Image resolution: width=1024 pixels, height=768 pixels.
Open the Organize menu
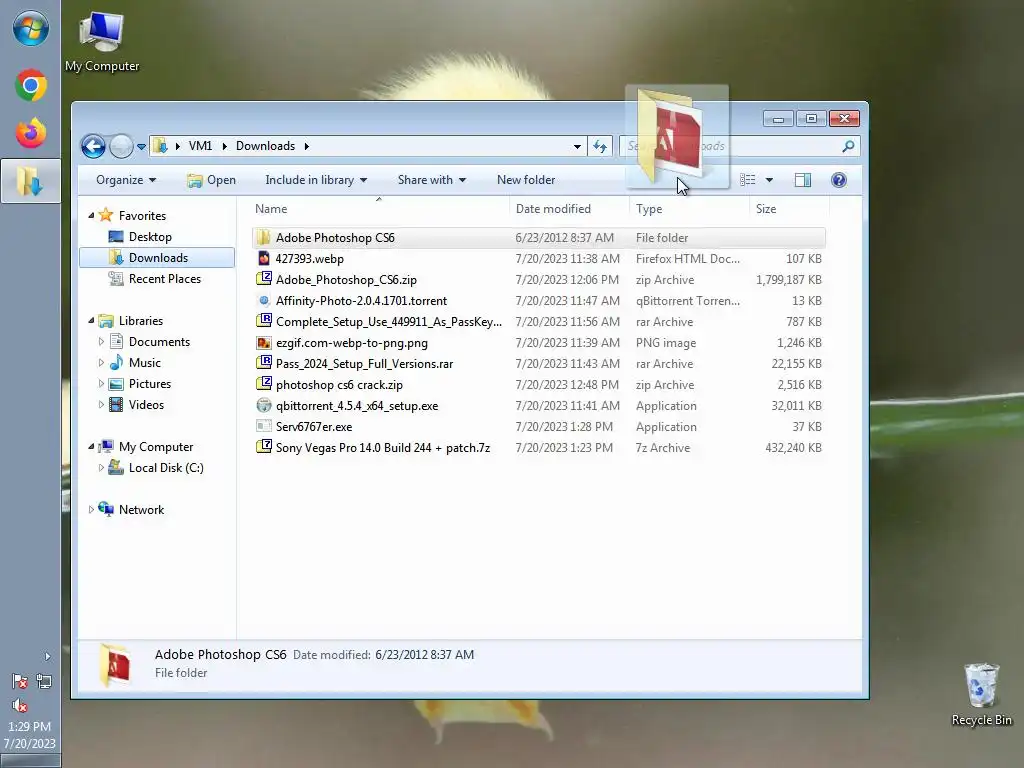click(126, 180)
